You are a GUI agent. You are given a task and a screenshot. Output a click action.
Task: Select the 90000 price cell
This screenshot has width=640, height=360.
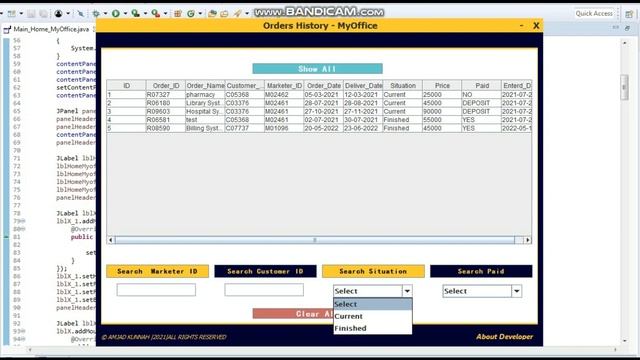coord(442,111)
